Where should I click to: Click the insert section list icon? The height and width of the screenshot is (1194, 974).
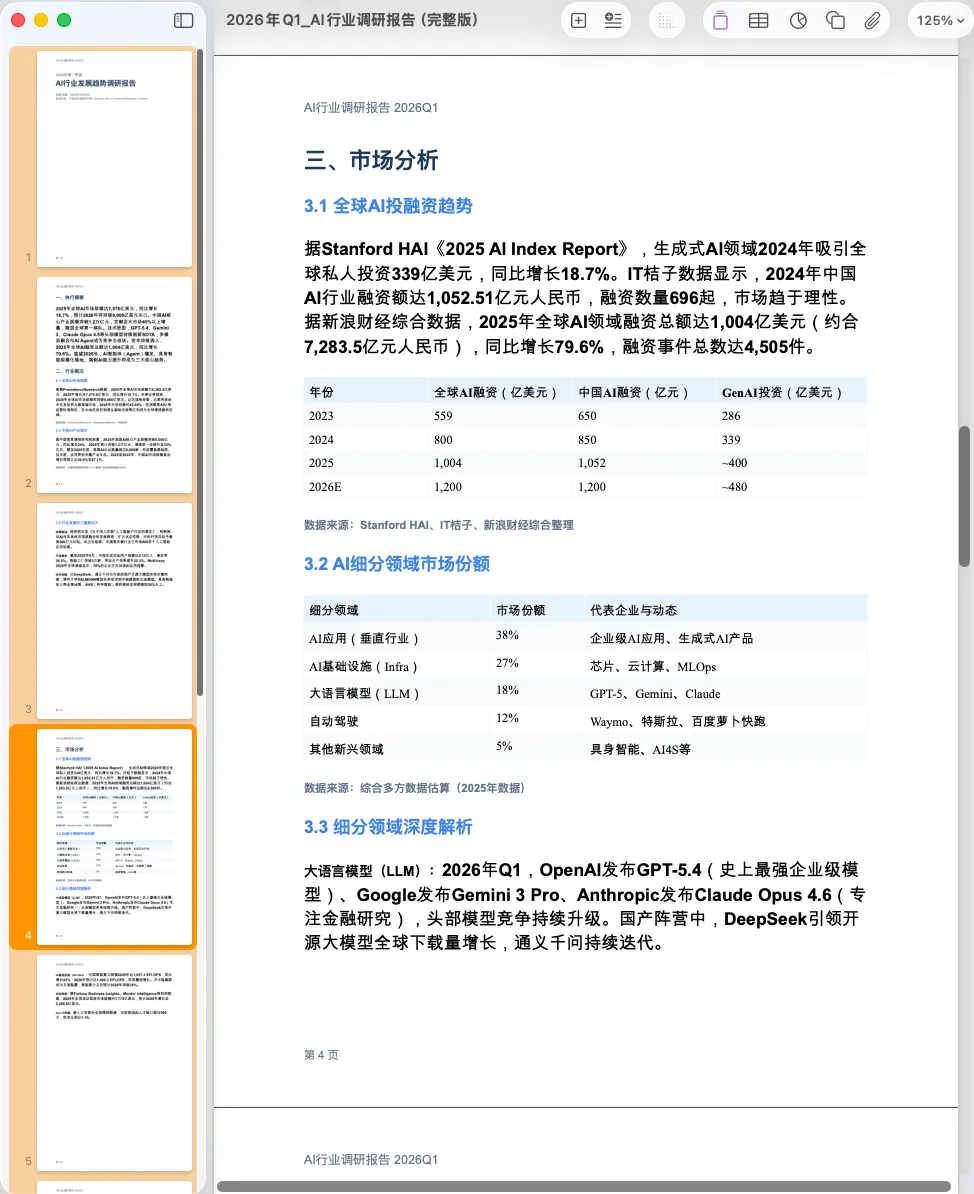click(613, 21)
